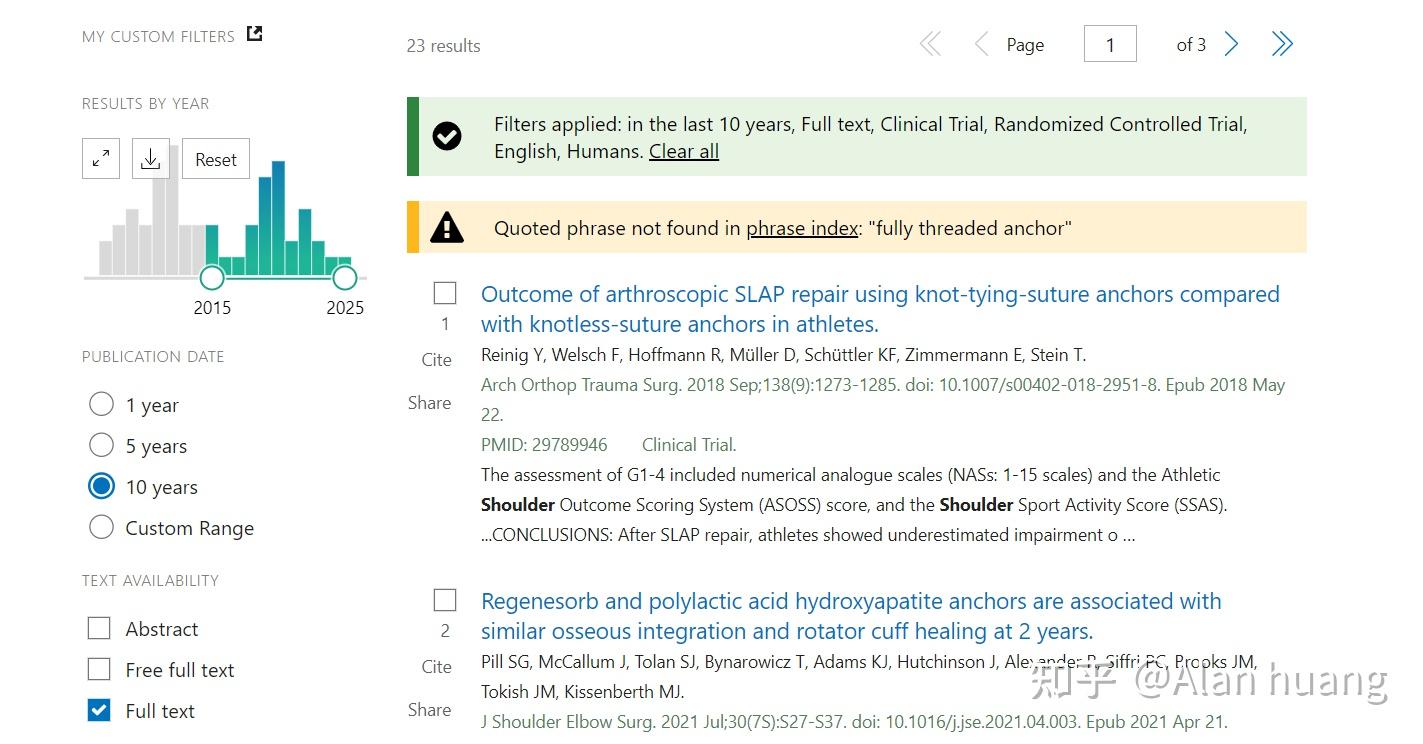
Task: Go to the next results page
Action: click(x=1232, y=44)
